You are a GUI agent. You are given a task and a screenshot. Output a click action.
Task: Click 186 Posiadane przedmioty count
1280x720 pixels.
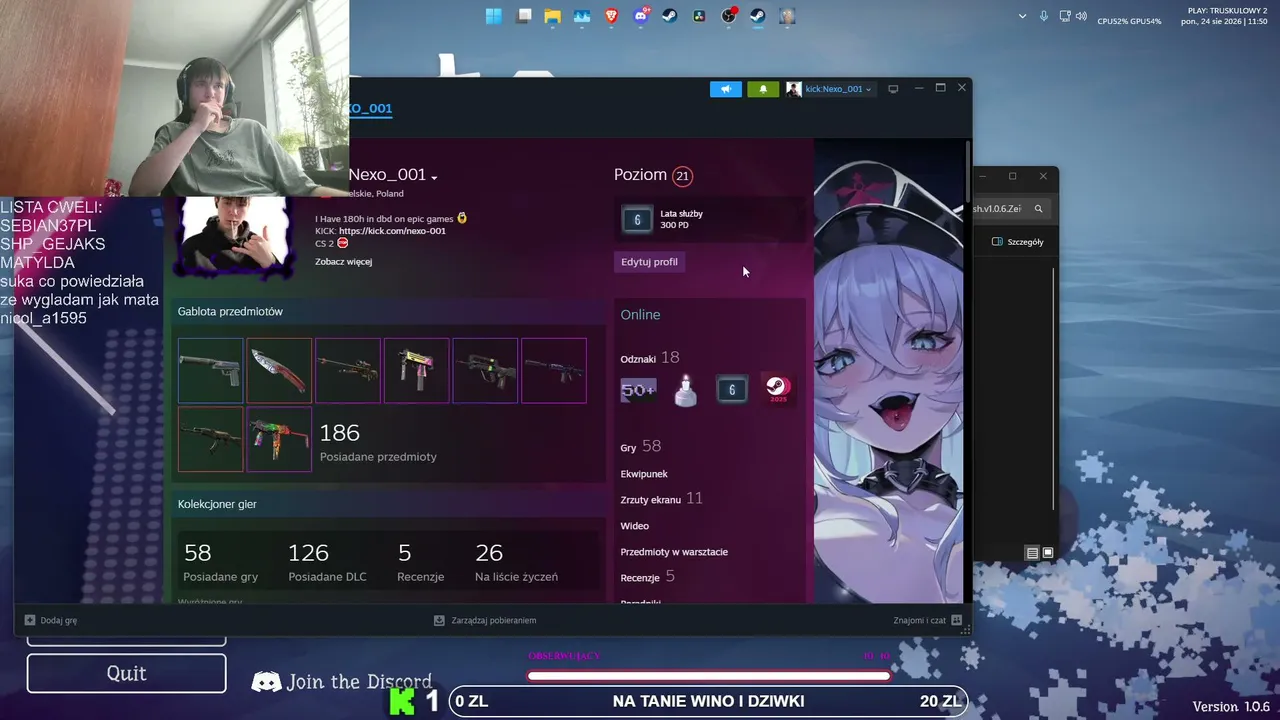click(378, 442)
